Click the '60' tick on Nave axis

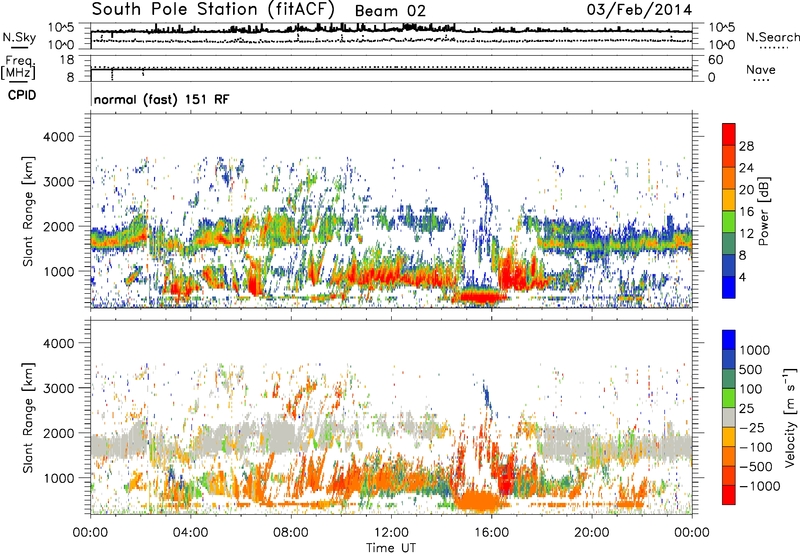pos(715,60)
